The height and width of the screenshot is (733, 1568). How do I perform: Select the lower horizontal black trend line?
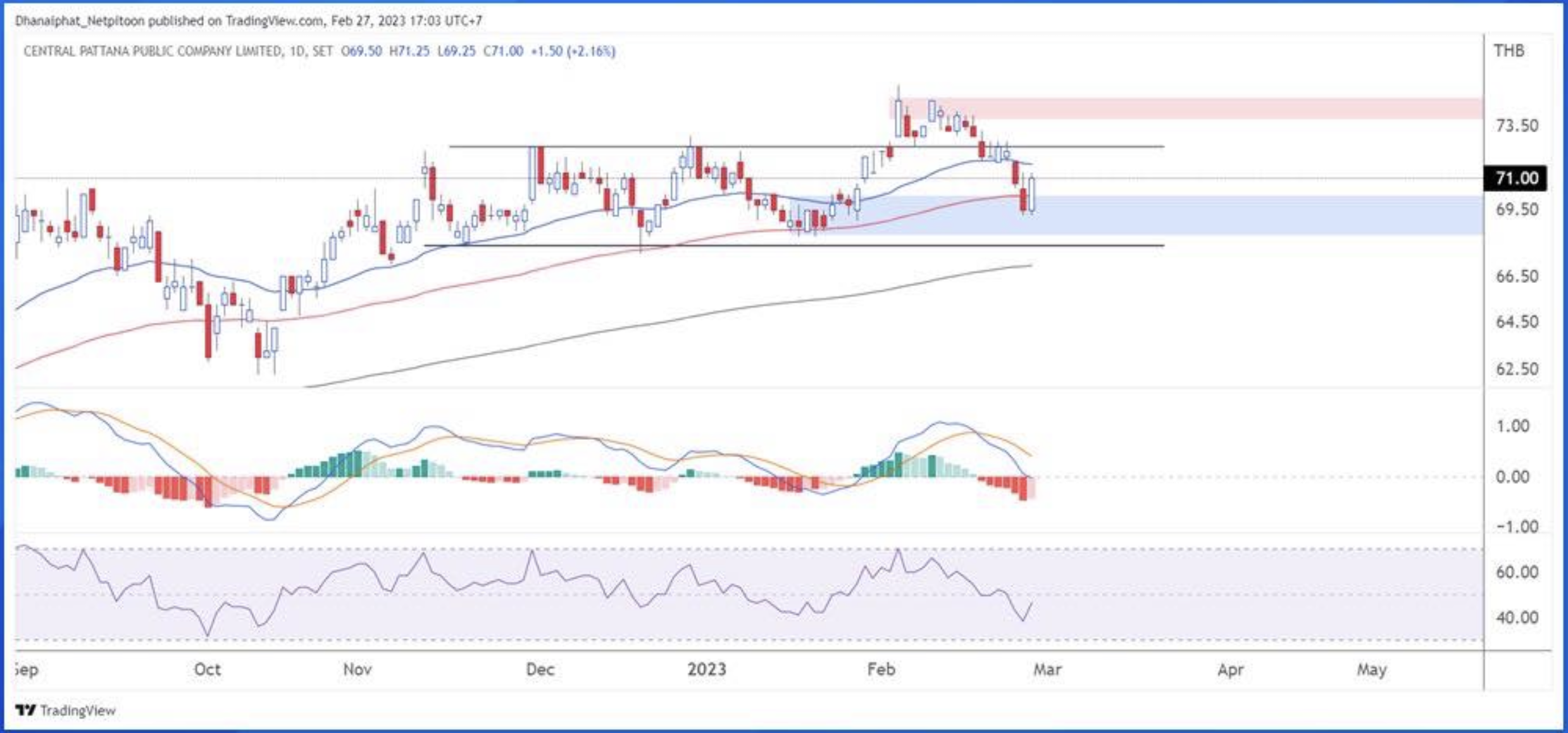(793, 246)
